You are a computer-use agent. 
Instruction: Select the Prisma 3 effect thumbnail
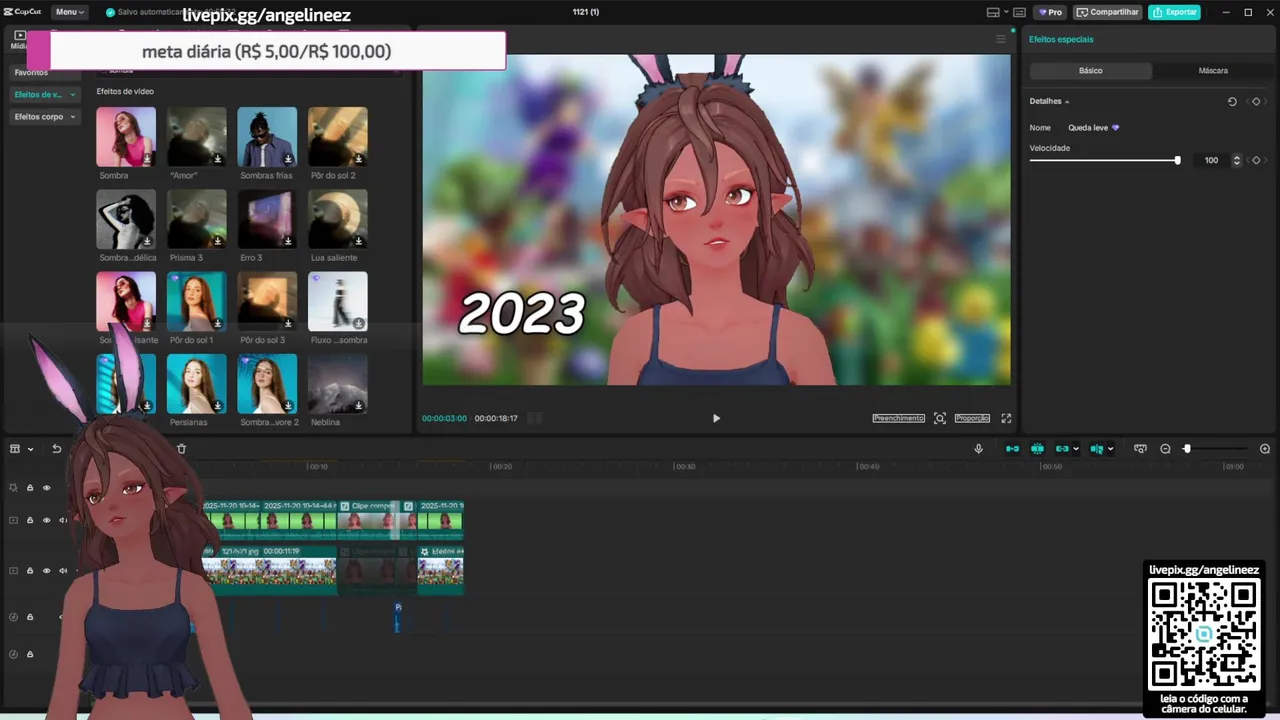coord(196,219)
